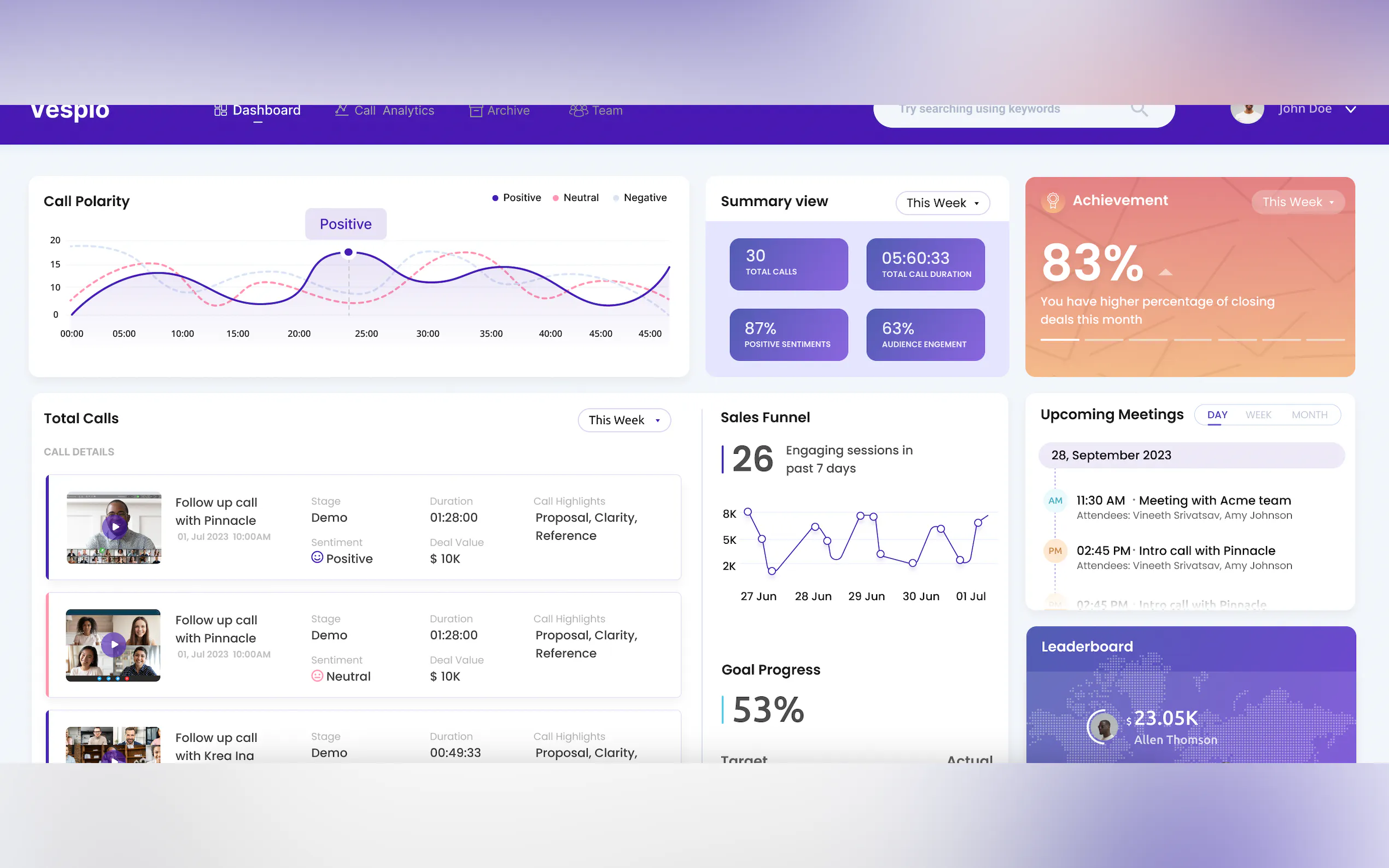The height and width of the screenshot is (868, 1389).
Task: Click the Positive sentiment smiley icon
Action: 317,558
